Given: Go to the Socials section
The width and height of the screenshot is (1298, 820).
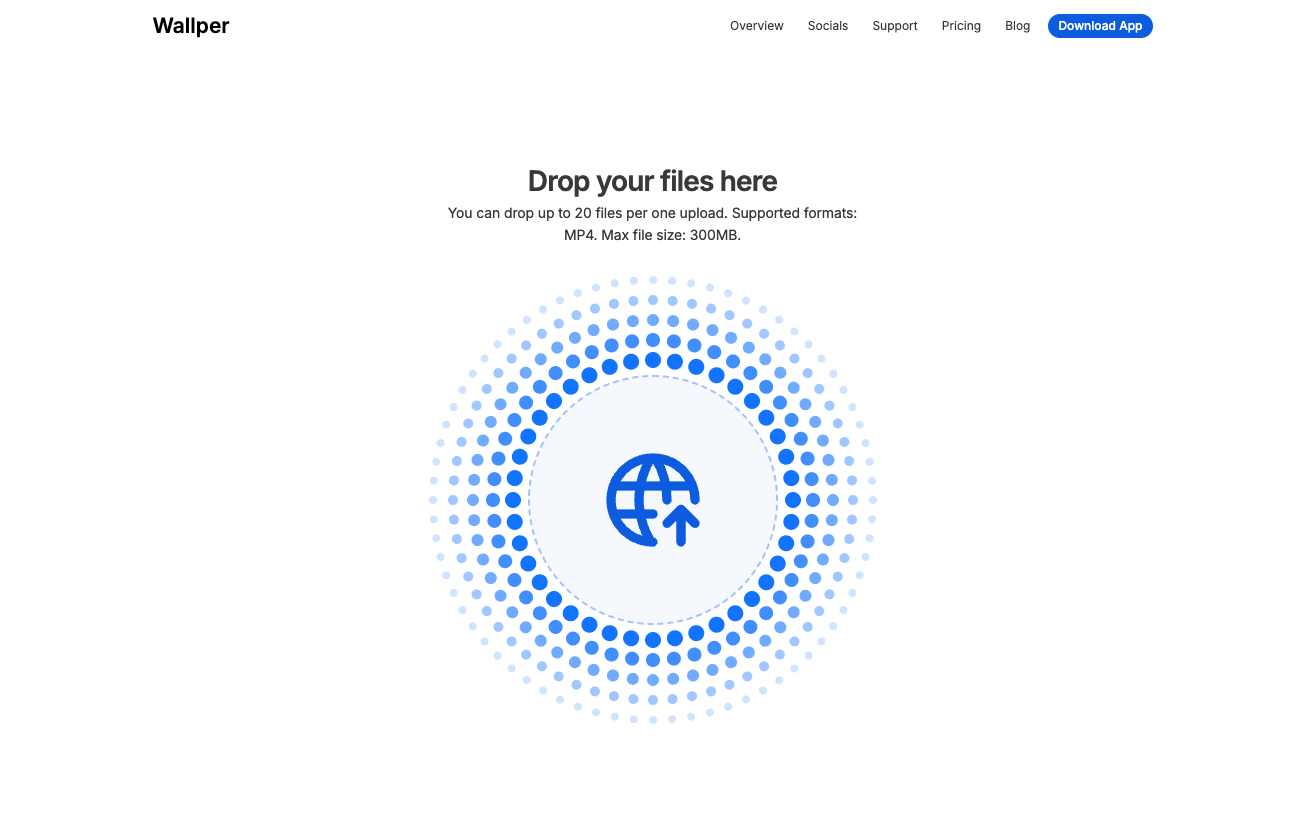Looking at the screenshot, I should click(x=827, y=26).
